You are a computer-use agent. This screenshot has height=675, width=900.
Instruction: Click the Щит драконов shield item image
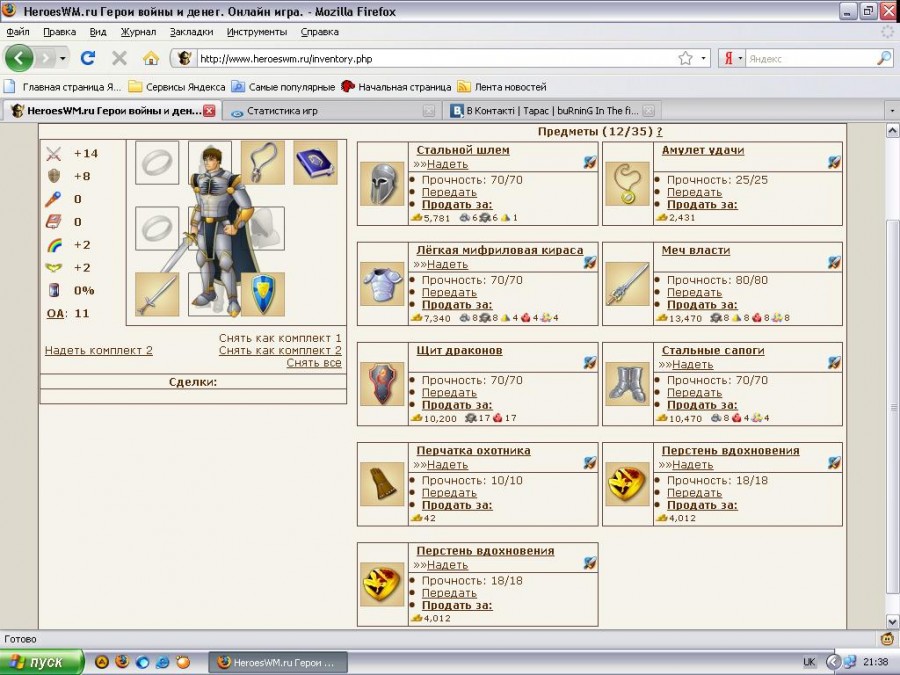(x=382, y=384)
